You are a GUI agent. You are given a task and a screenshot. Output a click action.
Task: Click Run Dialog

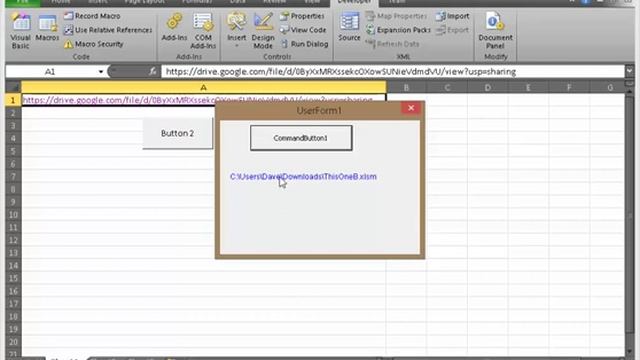pyautogui.click(x=304, y=44)
